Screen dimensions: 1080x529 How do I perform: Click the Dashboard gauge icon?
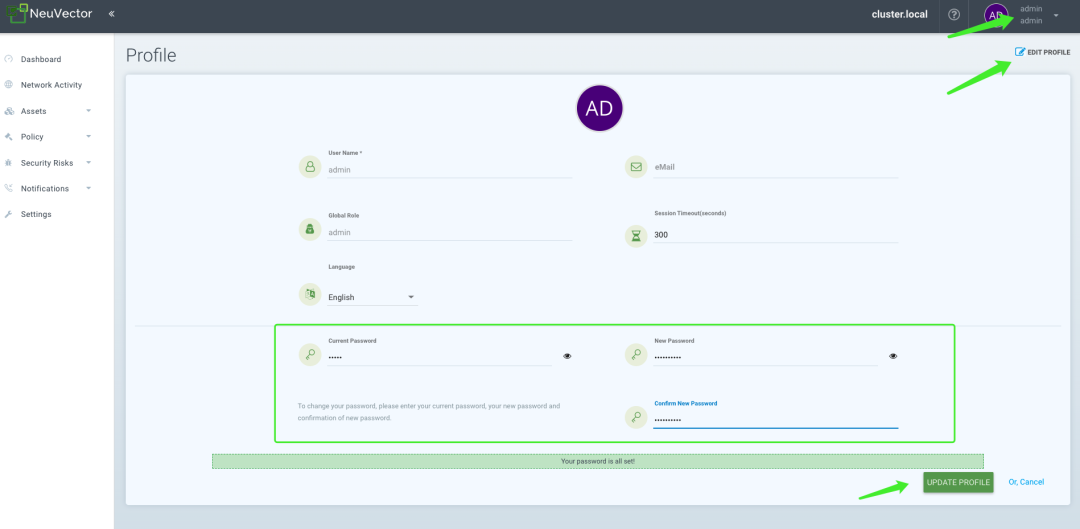[9, 59]
